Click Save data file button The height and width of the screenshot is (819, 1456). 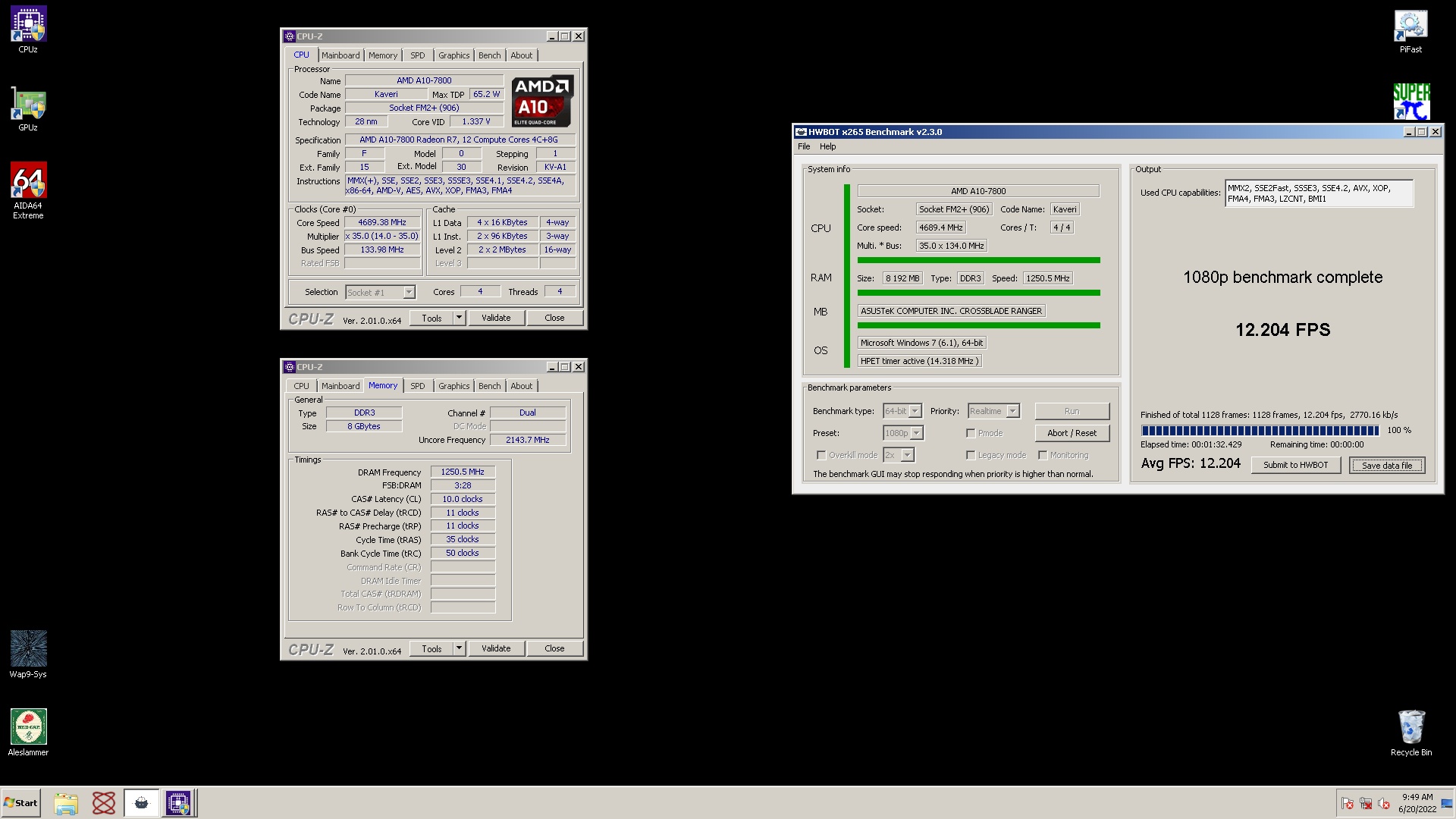coord(1387,465)
